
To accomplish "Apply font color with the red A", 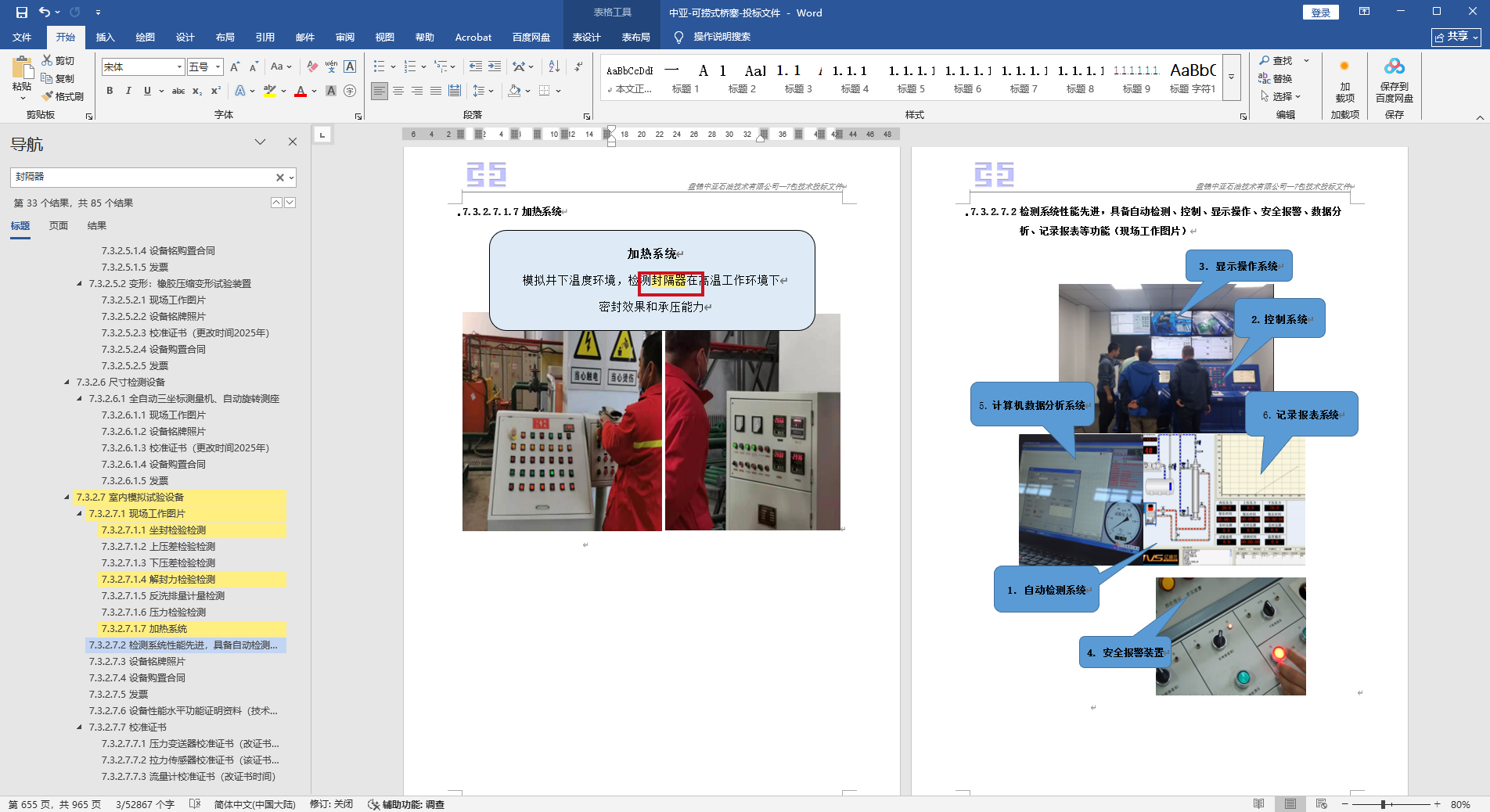I will pyautogui.click(x=301, y=91).
